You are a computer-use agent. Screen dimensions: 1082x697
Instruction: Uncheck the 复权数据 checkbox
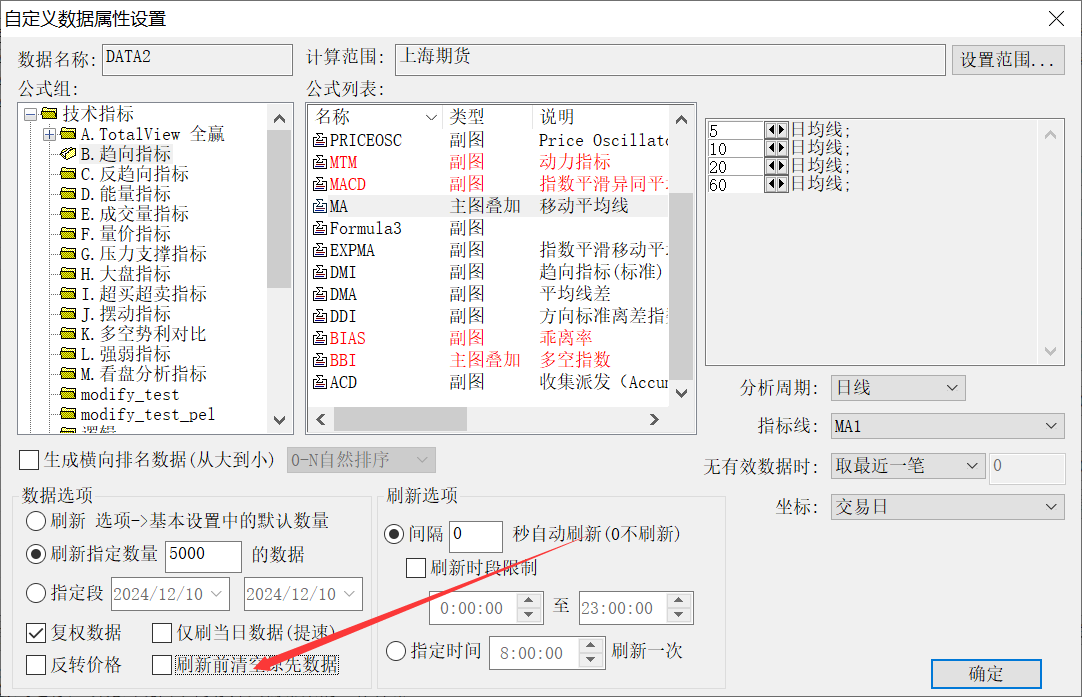pos(36,632)
